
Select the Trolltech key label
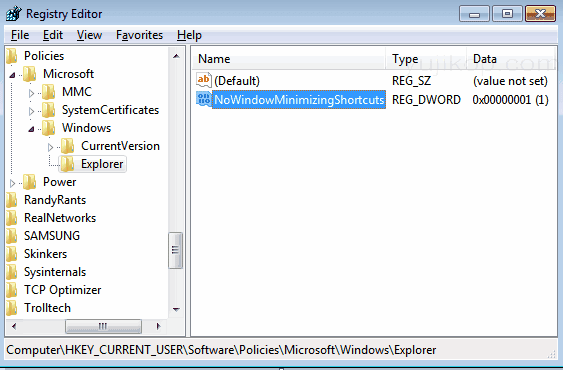[x=47, y=308]
